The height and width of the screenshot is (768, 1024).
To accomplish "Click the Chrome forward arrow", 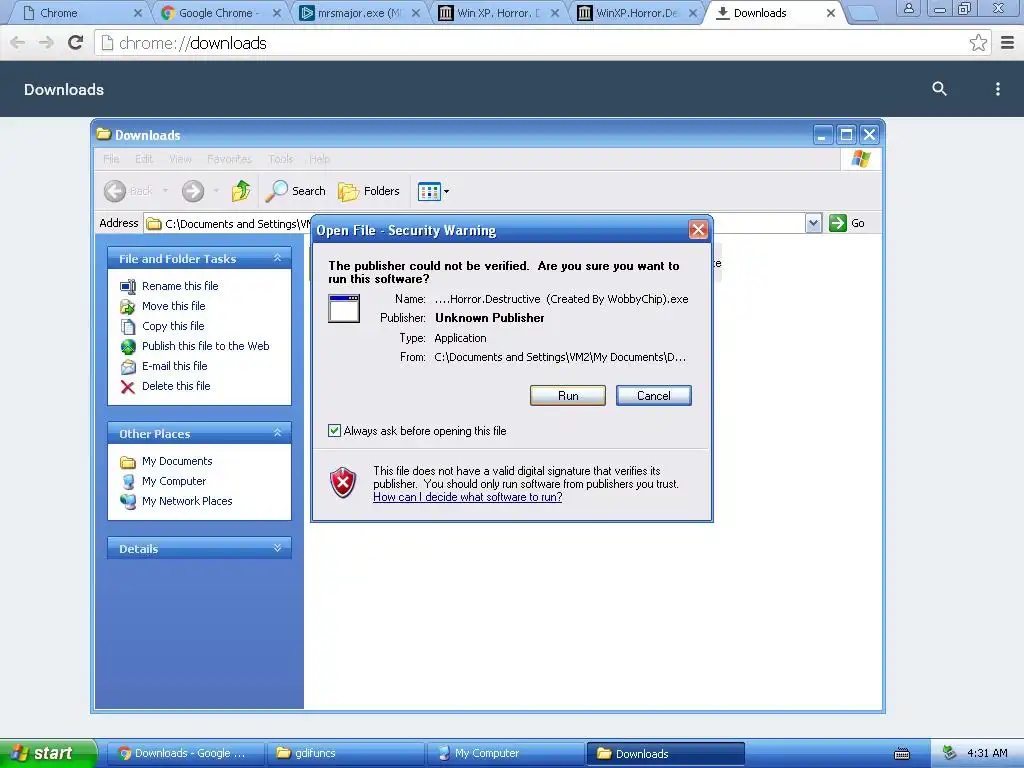I will pos(46,43).
